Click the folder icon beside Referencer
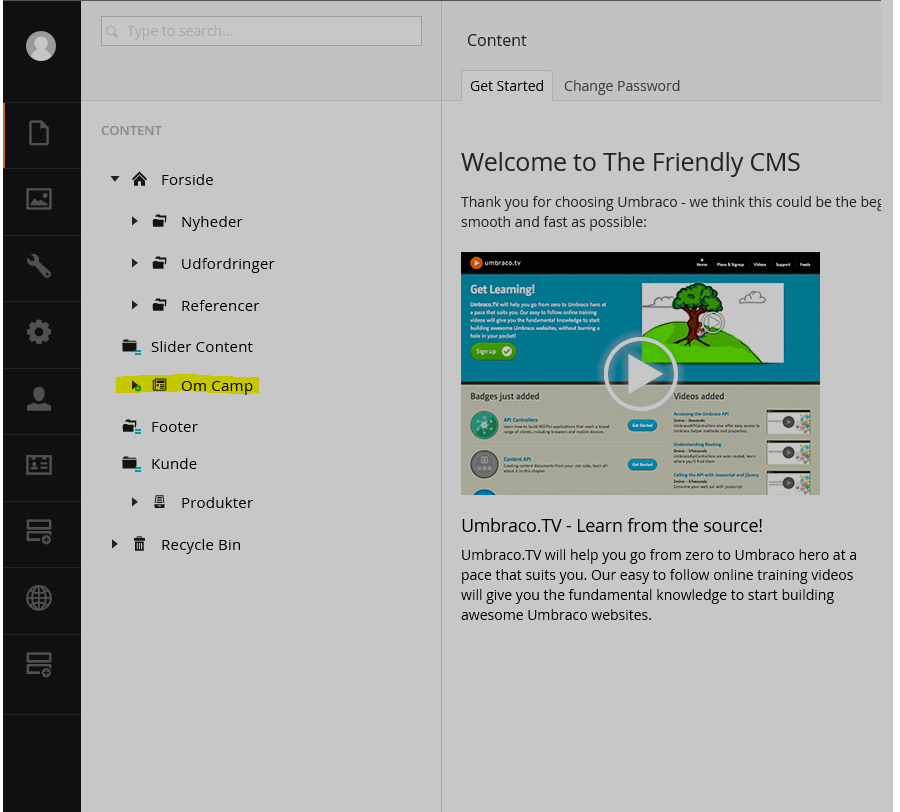The image size is (900, 812). coord(160,305)
